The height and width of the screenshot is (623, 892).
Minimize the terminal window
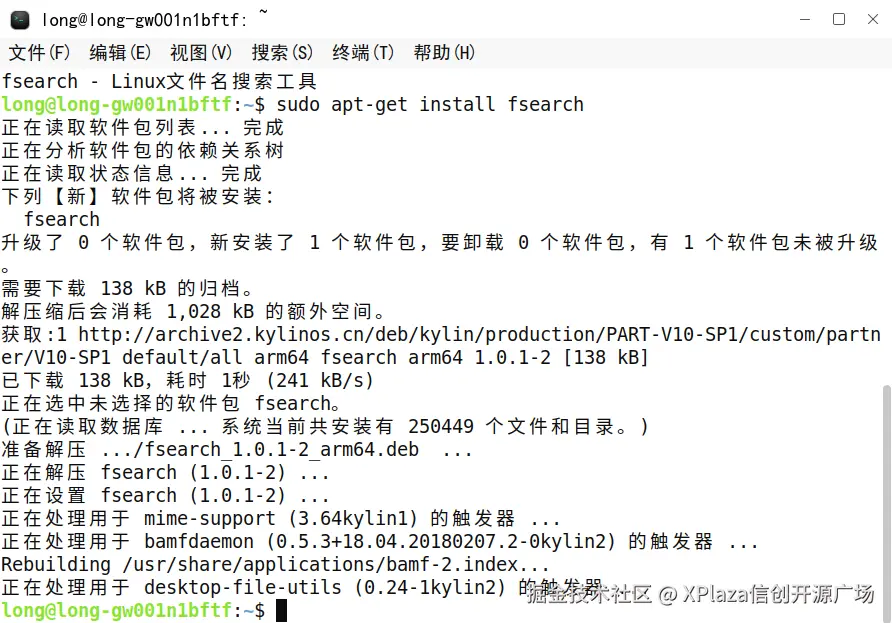(805, 19)
